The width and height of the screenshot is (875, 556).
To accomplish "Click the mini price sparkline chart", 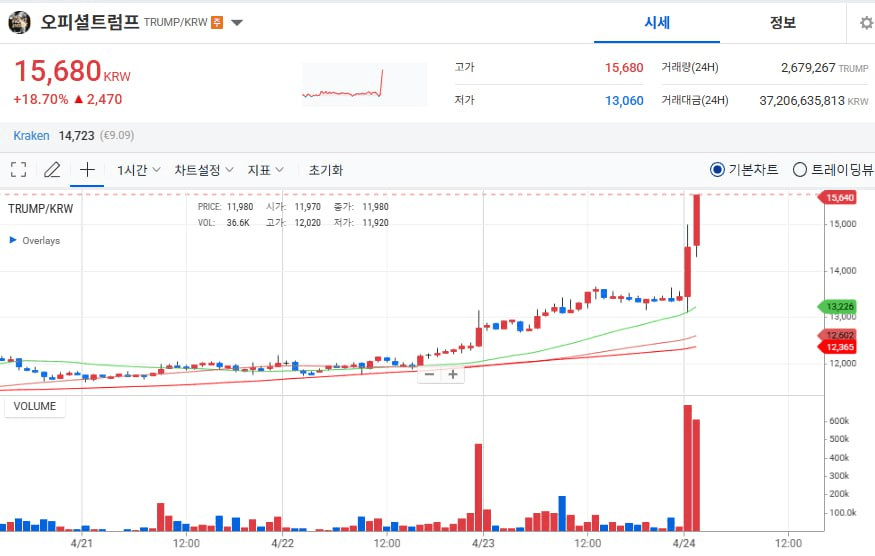I will click(x=343, y=85).
